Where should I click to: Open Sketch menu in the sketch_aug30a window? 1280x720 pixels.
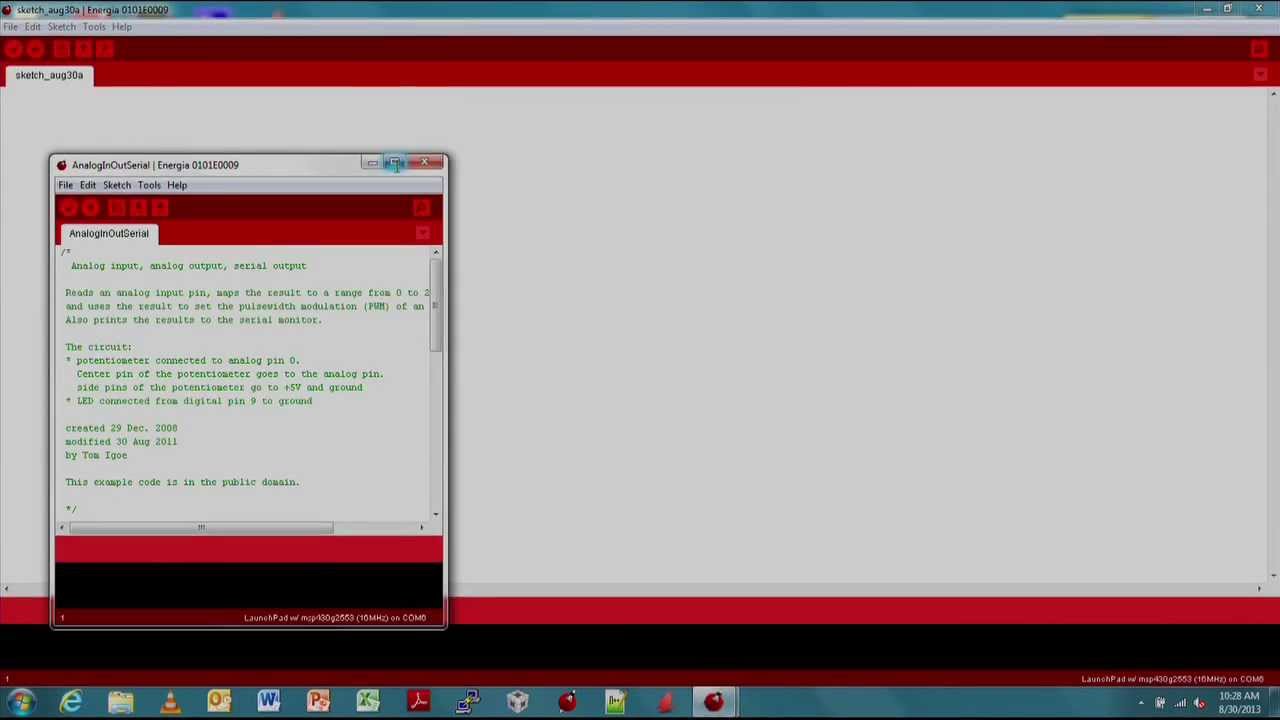pos(62,27)
